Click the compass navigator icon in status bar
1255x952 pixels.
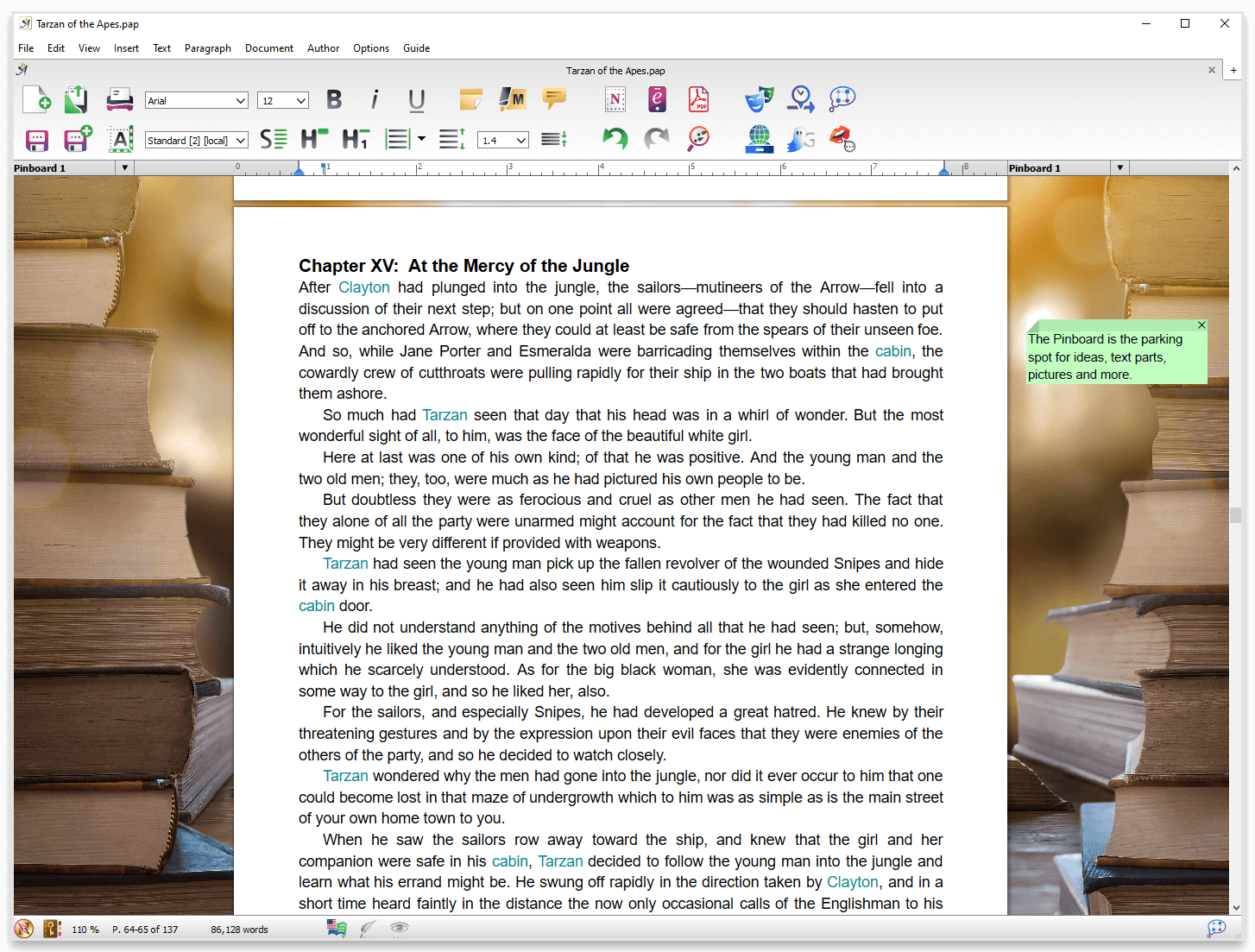click(x=24, y=929)
